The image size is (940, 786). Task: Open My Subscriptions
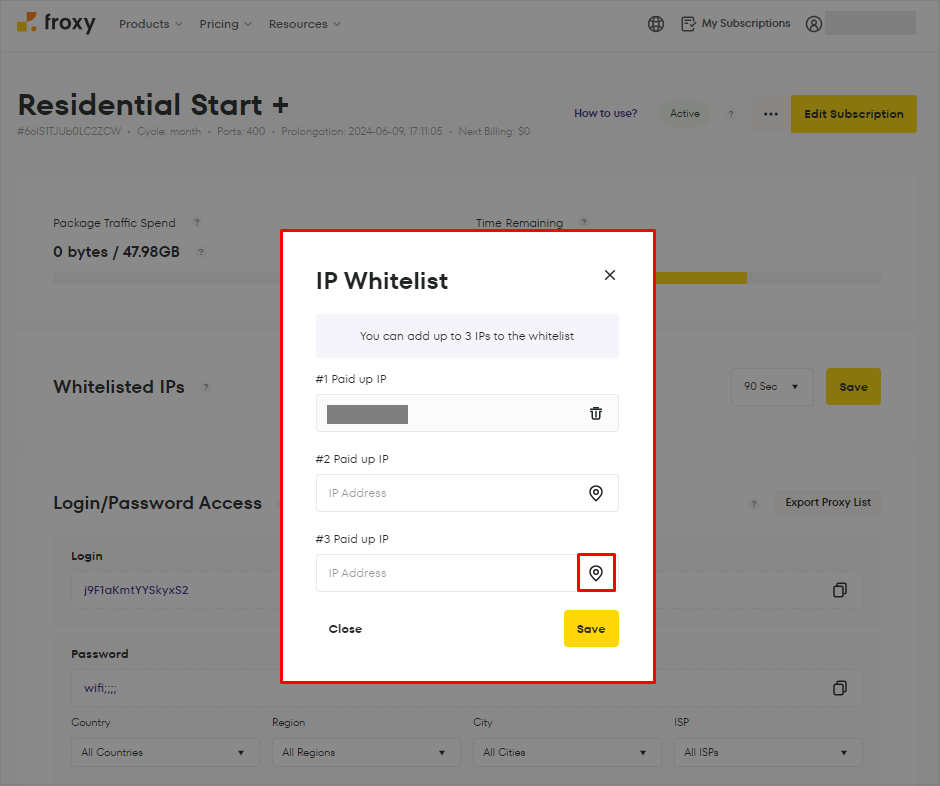[x=735, y=23]
